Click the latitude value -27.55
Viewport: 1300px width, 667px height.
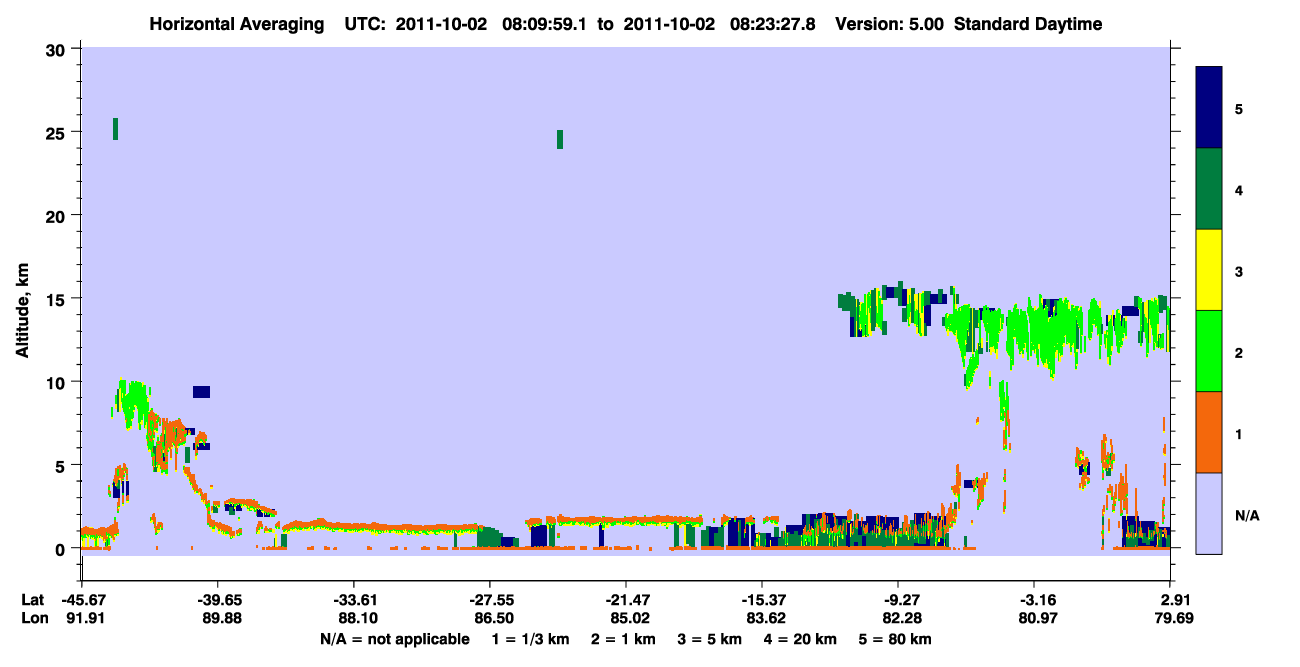coord(489,600)
